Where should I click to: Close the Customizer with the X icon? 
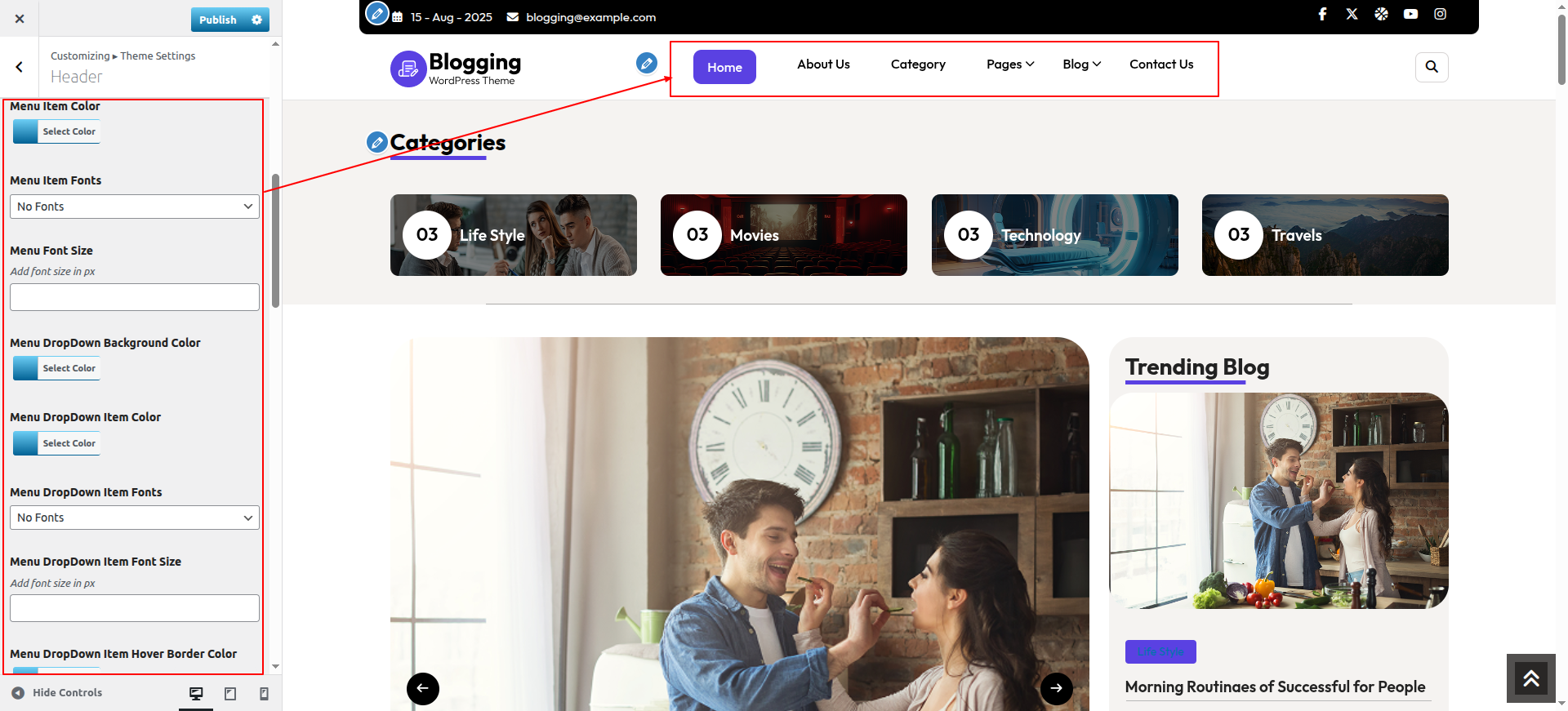point(20,19)
